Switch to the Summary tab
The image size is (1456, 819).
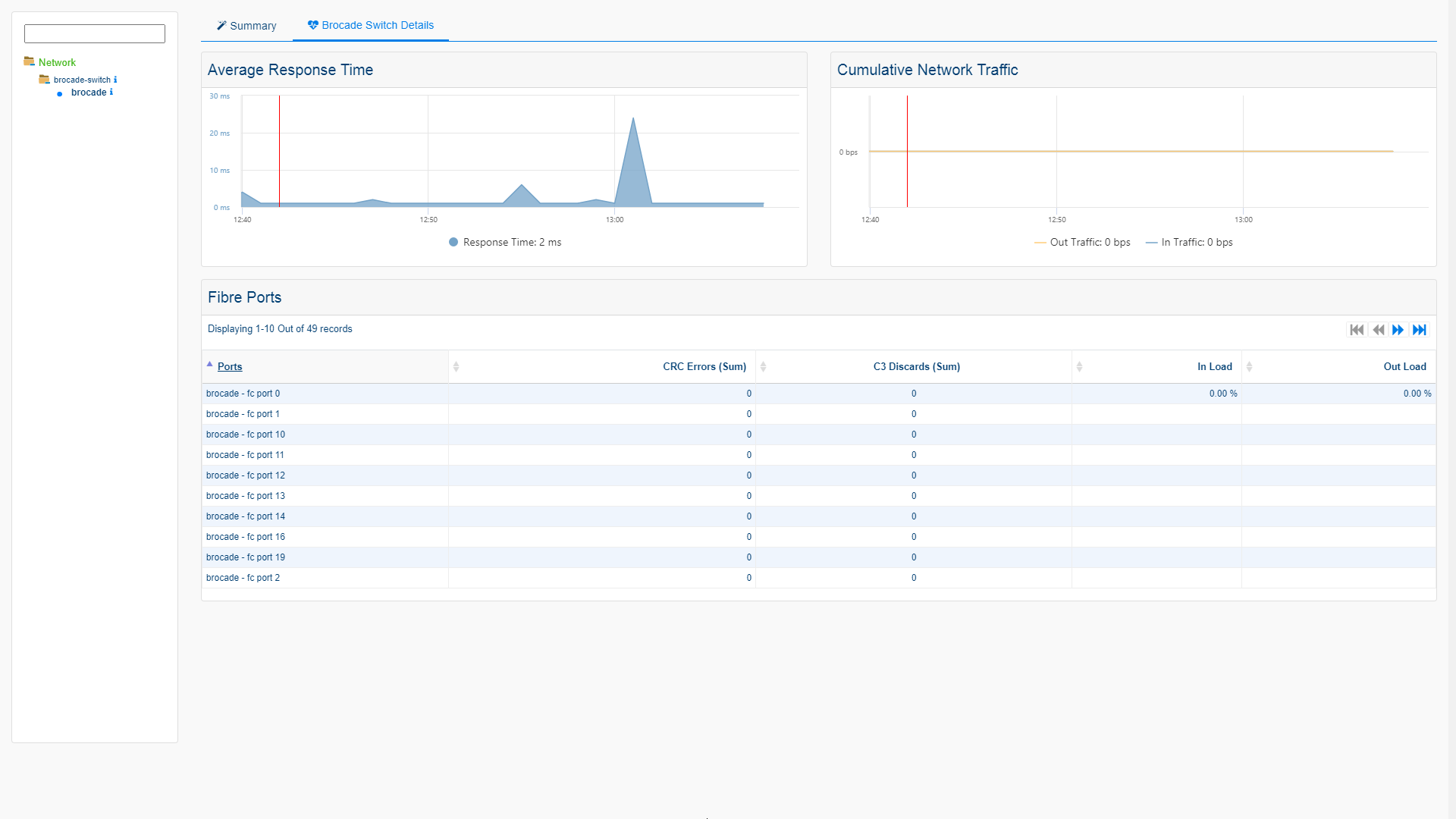(x=246, y=26)
